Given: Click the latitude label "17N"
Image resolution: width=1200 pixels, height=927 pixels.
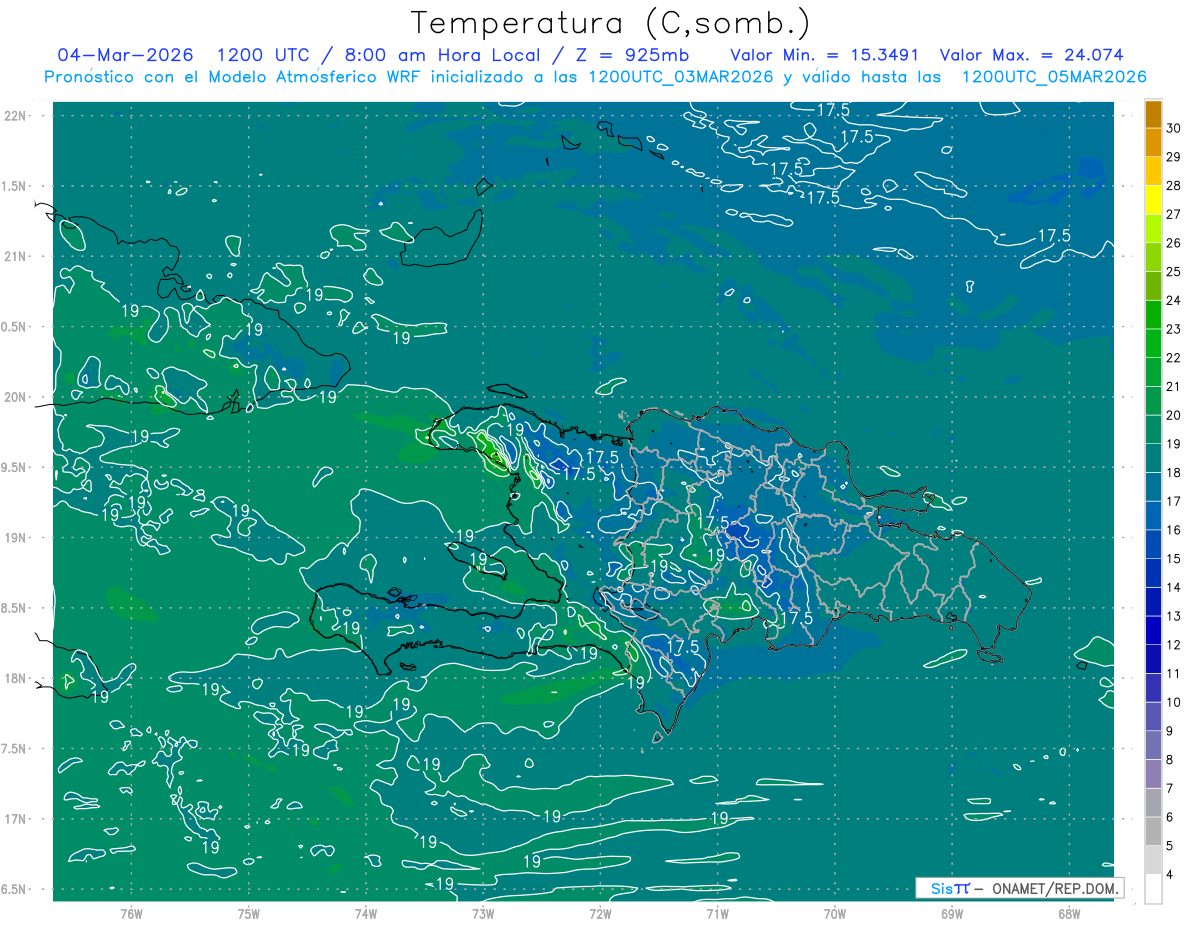Looking at the screenshot, I should 15,820.
